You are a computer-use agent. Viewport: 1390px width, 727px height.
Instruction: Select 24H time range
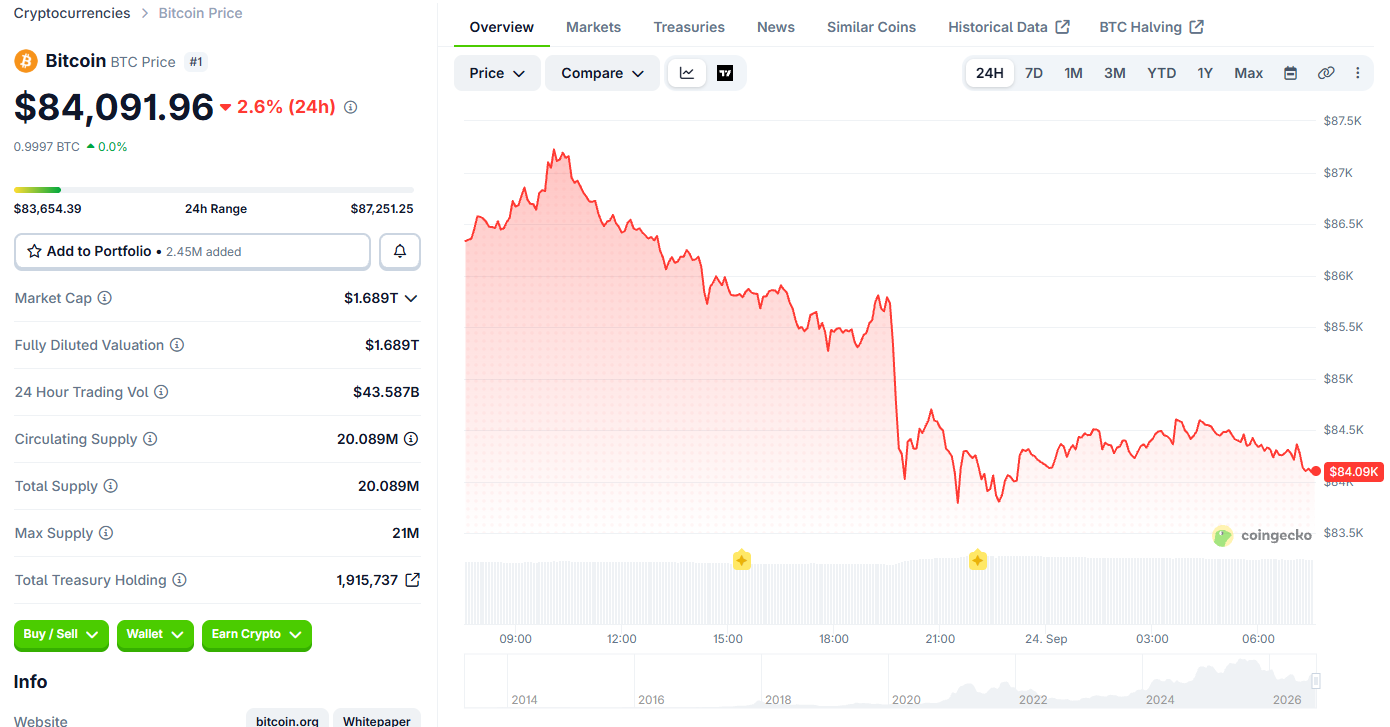point(990,73)
